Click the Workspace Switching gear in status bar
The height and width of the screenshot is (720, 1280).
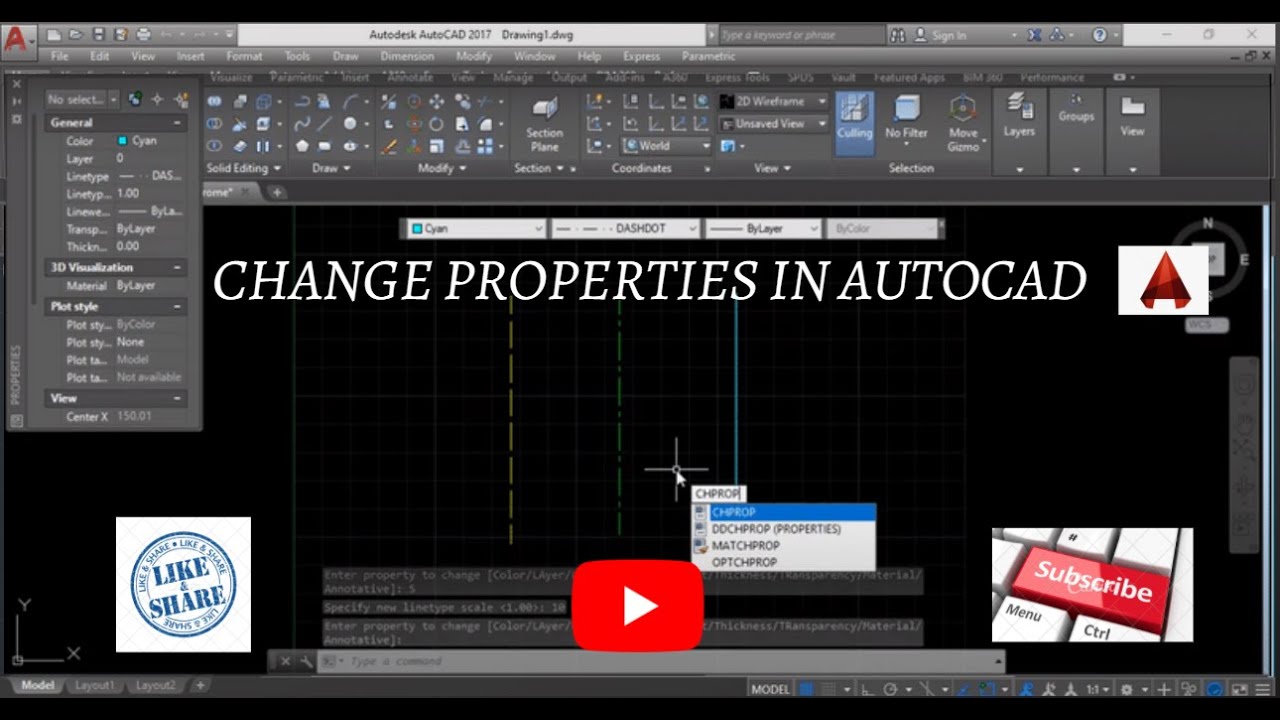[1128, 689]
